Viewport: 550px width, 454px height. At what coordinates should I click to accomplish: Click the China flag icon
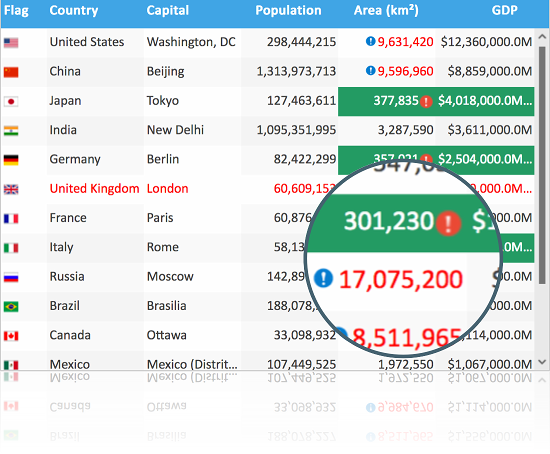[11, 72]
